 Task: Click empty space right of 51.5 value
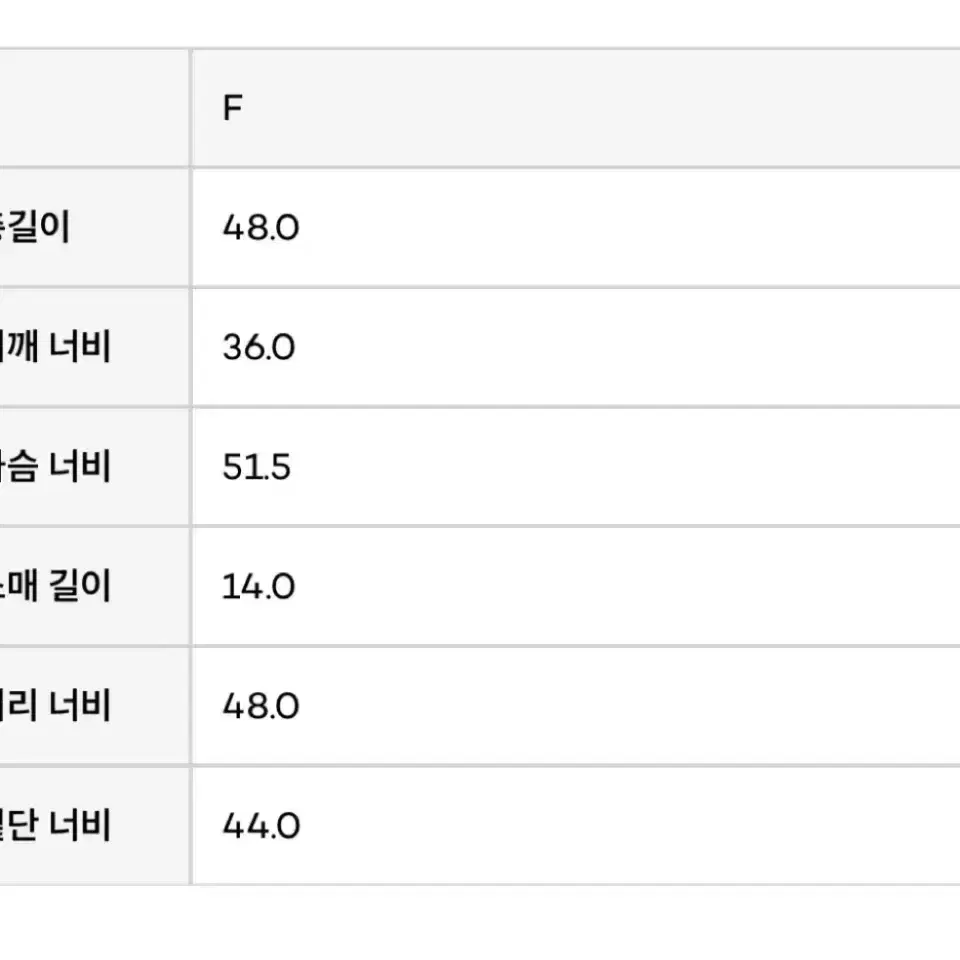click(624, 467)
